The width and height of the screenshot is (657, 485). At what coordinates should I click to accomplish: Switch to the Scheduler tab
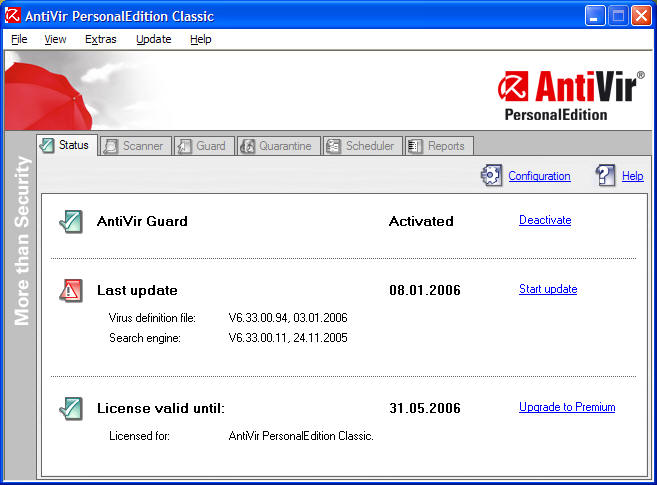point(363,146)
